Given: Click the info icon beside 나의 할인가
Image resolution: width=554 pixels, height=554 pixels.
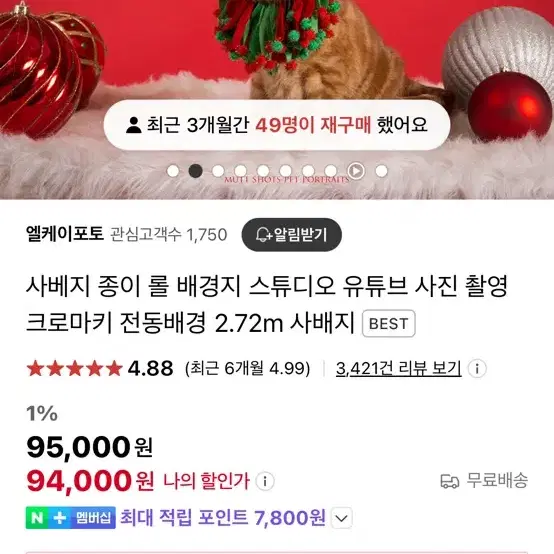Looking at the screenshot, I should point(265,481).
